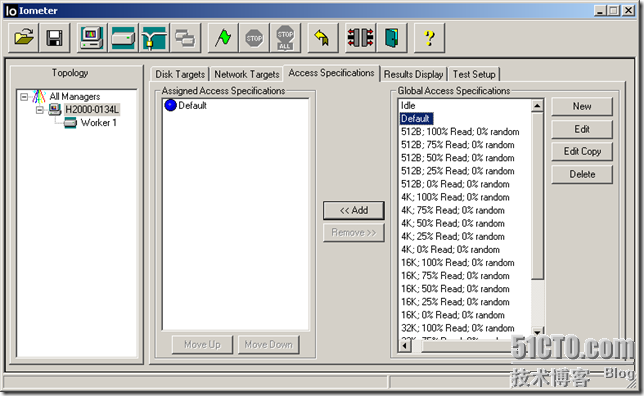Click the global list scroll-up arrow
This screenshot has height=396, width=644.
pos(537,106)
